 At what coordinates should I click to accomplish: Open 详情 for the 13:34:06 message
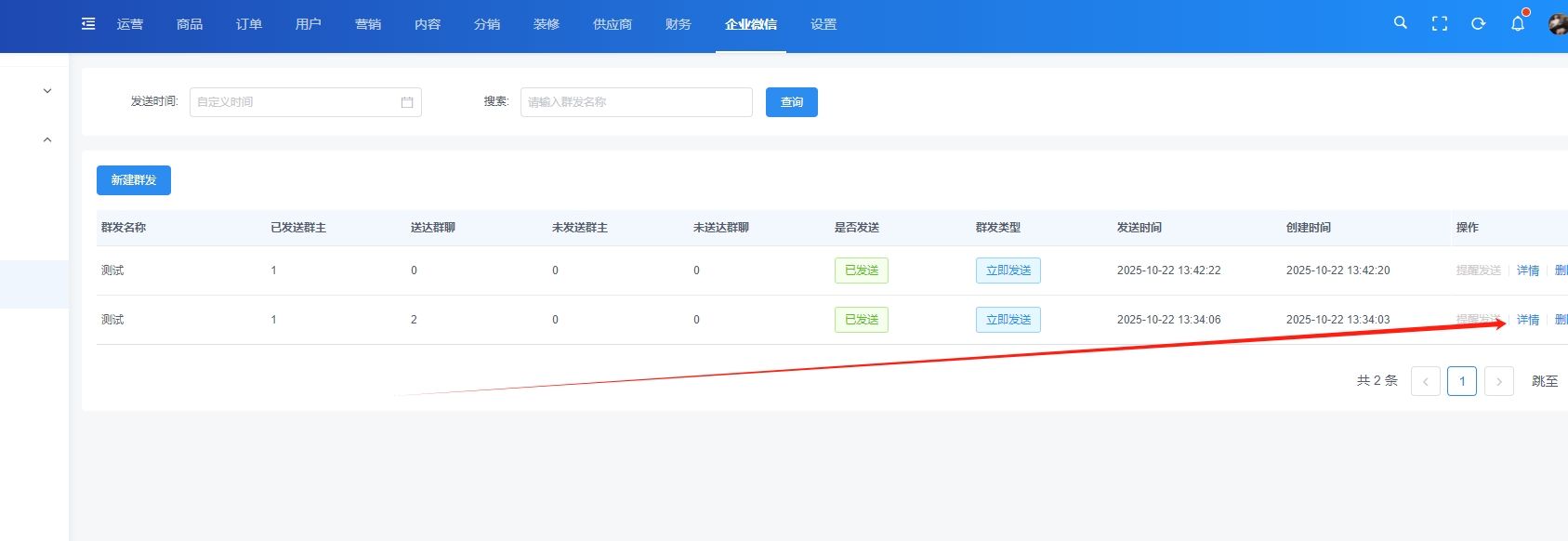click(x=1527, y=320)
